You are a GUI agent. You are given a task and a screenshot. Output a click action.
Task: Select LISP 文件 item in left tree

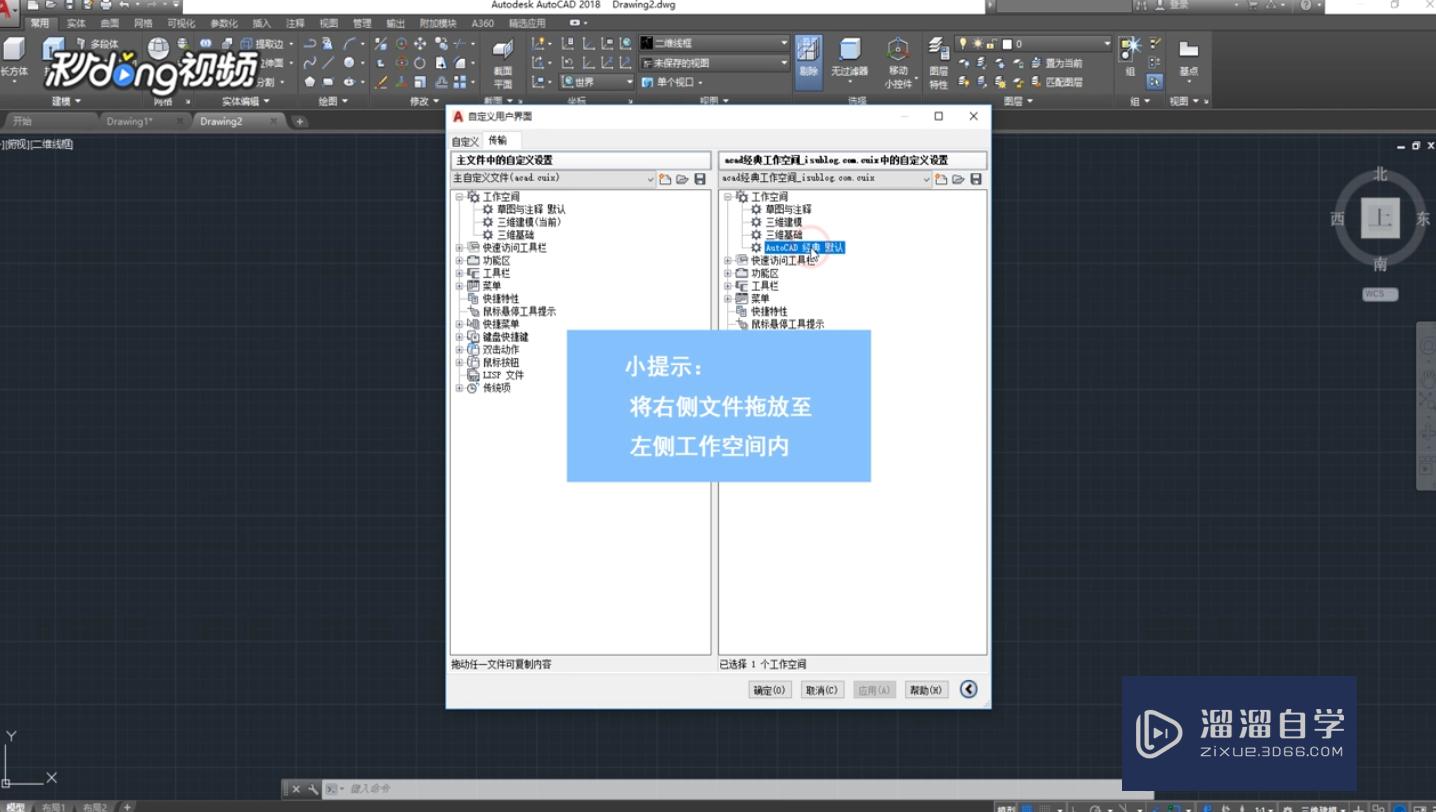coord(503,375)
